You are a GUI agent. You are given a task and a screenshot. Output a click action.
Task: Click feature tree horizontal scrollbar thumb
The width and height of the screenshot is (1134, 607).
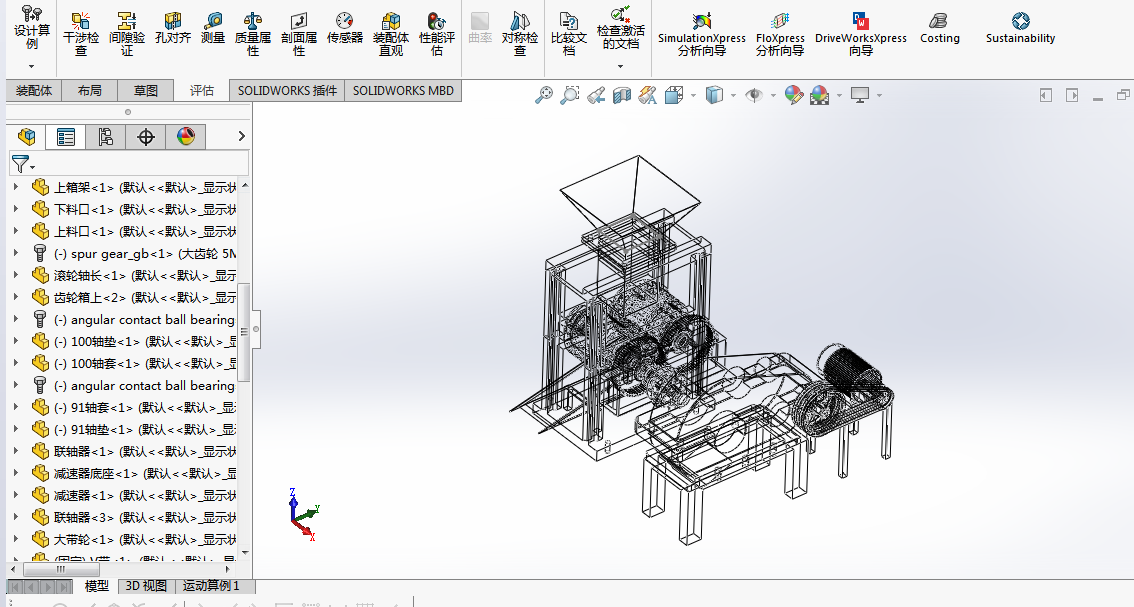[x=61, y=569]
